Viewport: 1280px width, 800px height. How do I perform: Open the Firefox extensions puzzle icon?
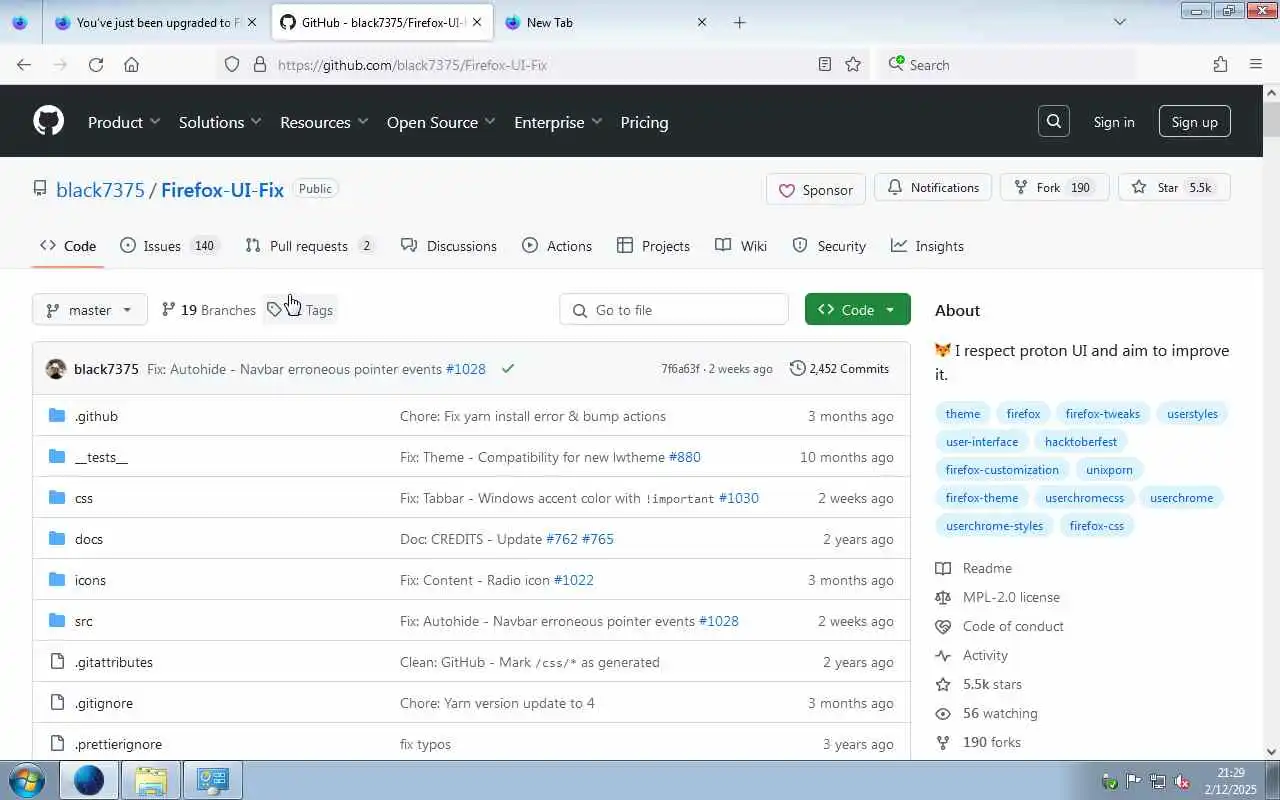click(1220, 64)
